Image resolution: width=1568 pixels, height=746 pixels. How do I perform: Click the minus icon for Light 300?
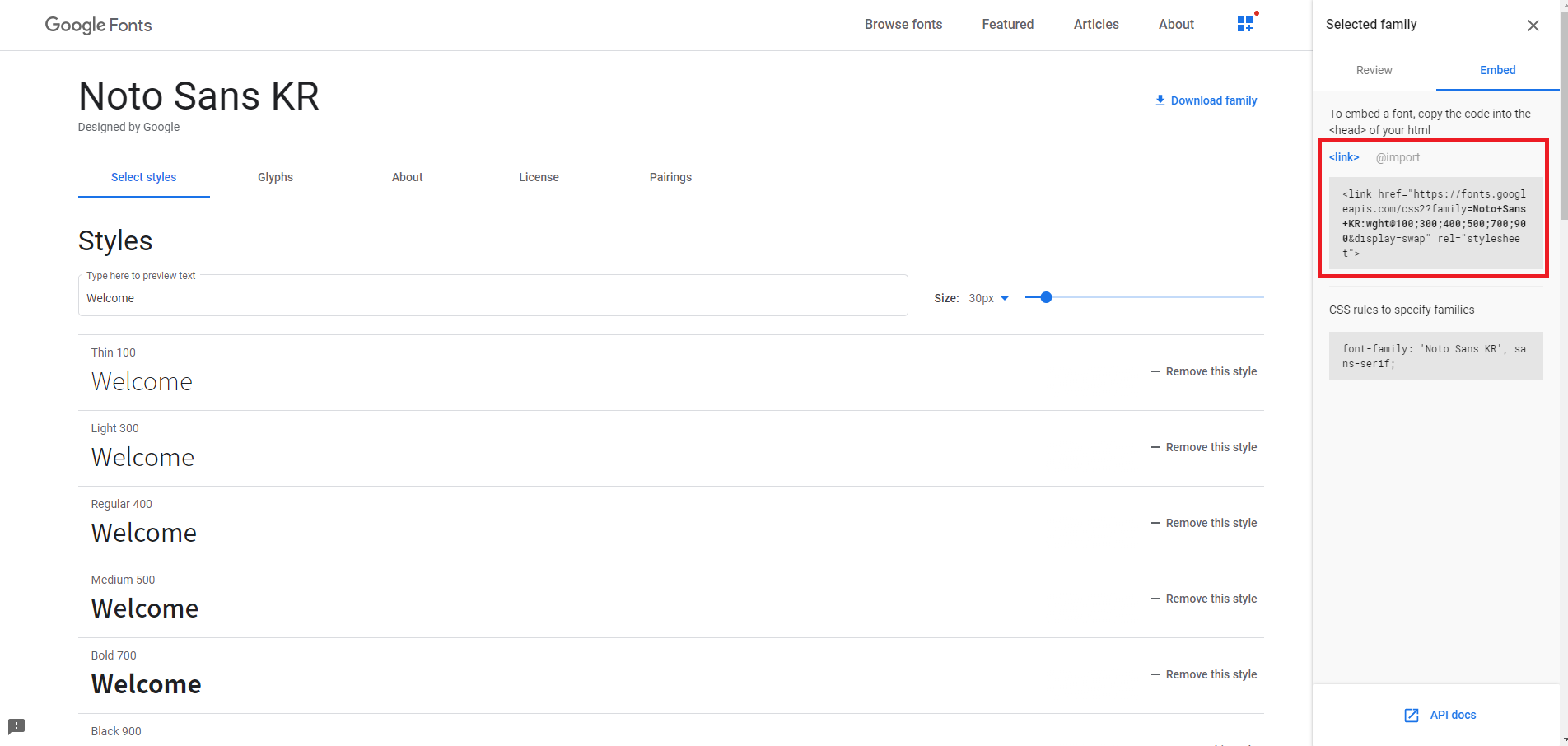tap(1155, 447)
